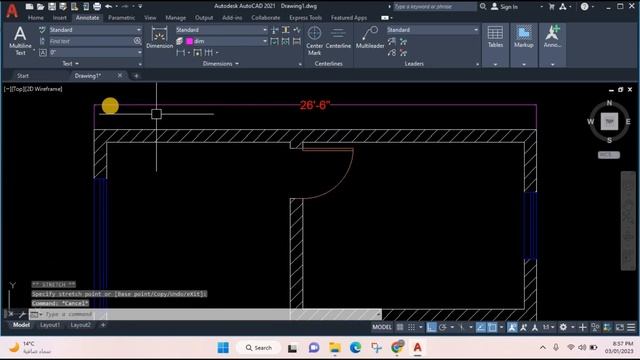Click the Center Mark tool
The height and width of the screenshot is (360, 640).
pyautogui.click(x=314, y=40)
